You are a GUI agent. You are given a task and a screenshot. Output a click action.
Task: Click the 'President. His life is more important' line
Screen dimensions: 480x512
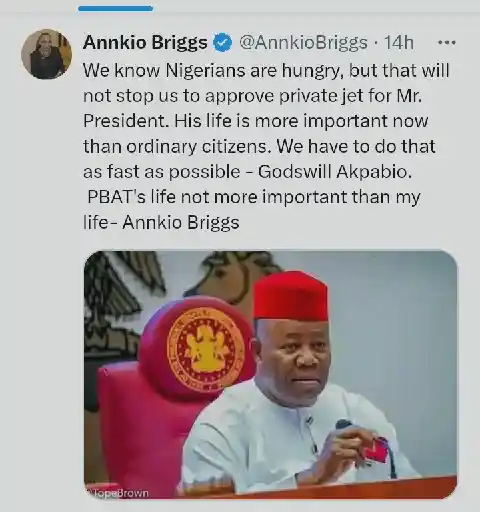256,121
